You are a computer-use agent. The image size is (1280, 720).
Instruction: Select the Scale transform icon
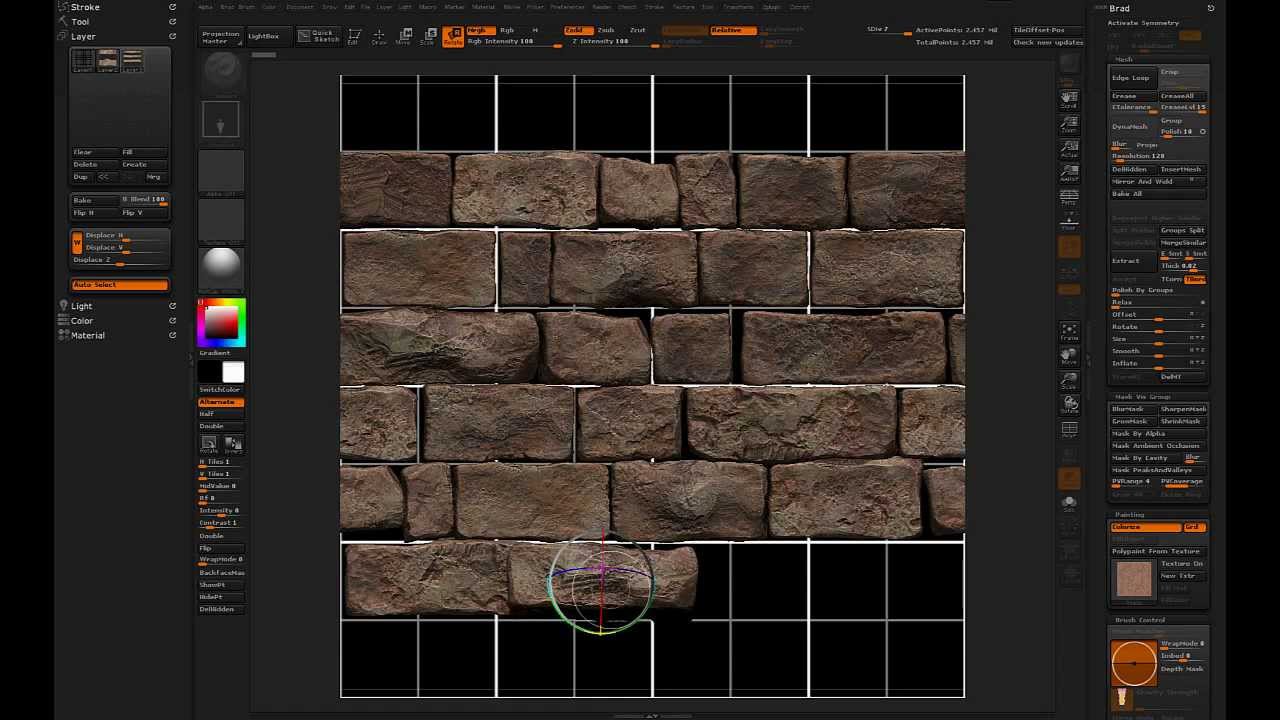click(427, 37)
